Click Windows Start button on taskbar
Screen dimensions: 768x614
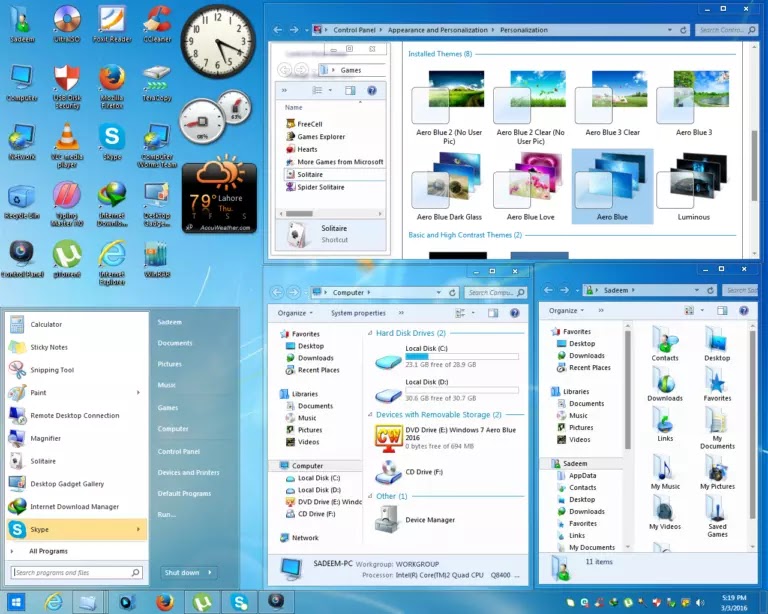click(16, 602)
